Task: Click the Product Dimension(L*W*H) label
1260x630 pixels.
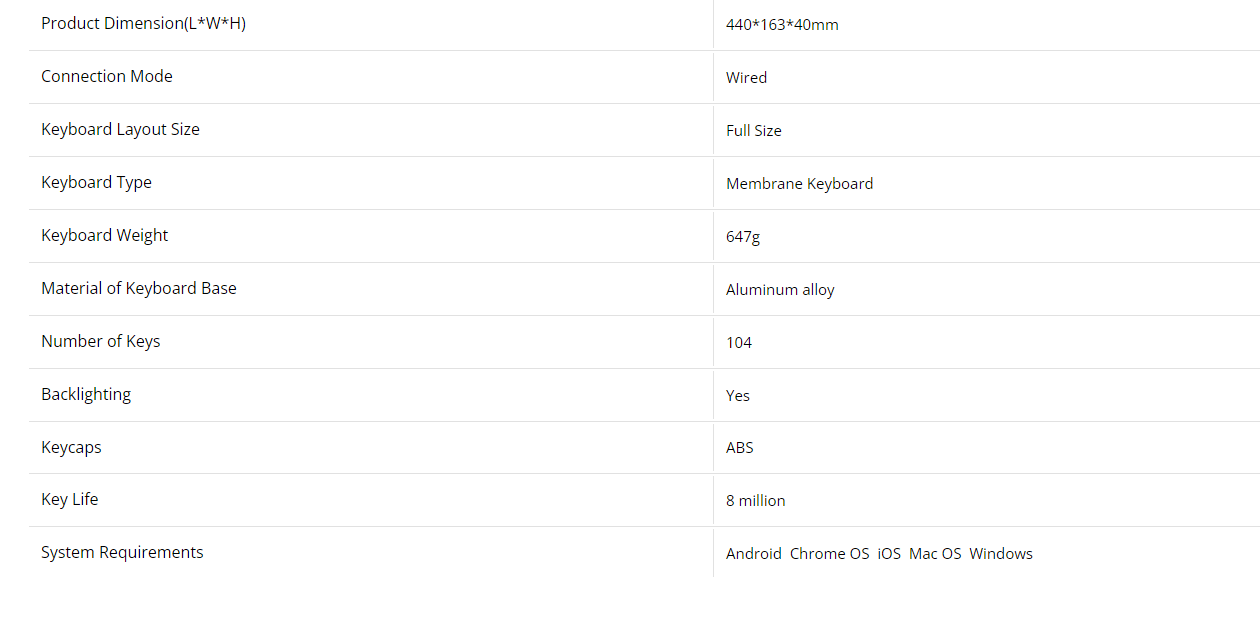Action: tap(143, 23)
